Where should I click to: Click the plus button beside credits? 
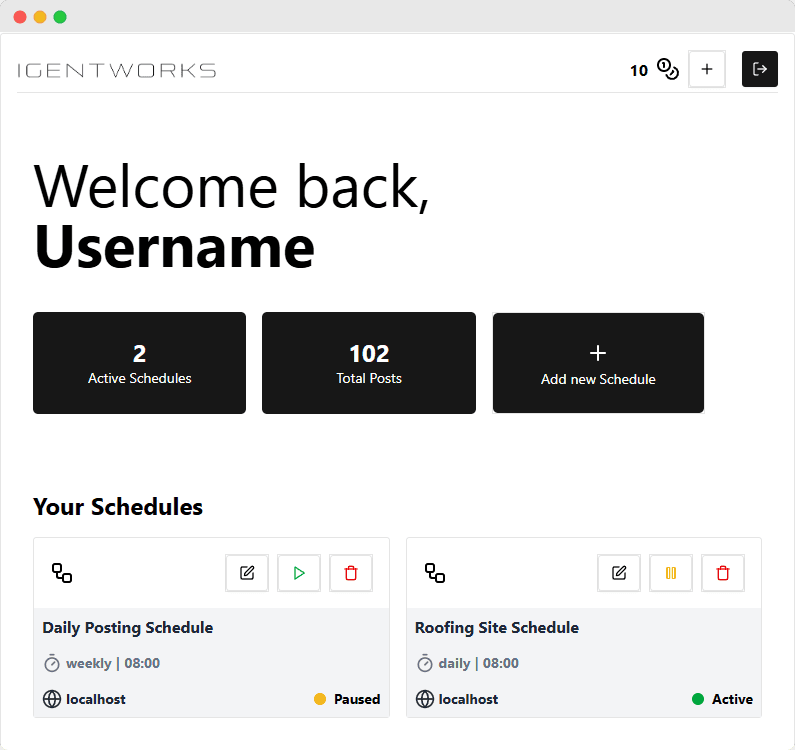(706, 69)
